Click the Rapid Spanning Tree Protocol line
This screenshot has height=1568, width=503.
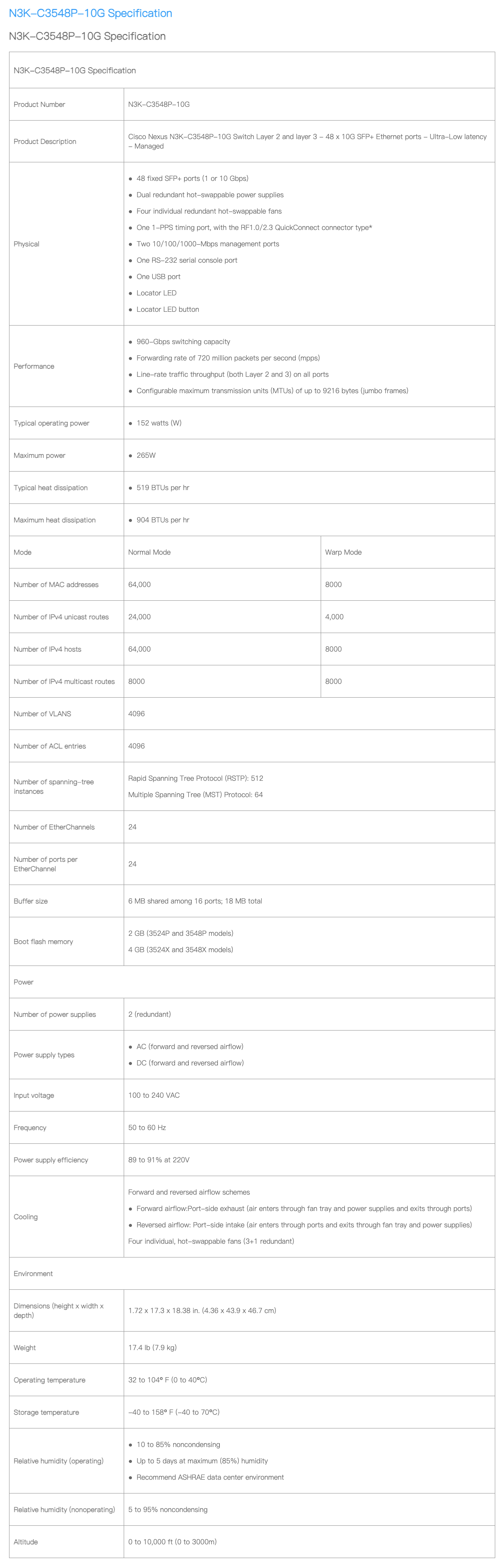(x=196, y=779)
